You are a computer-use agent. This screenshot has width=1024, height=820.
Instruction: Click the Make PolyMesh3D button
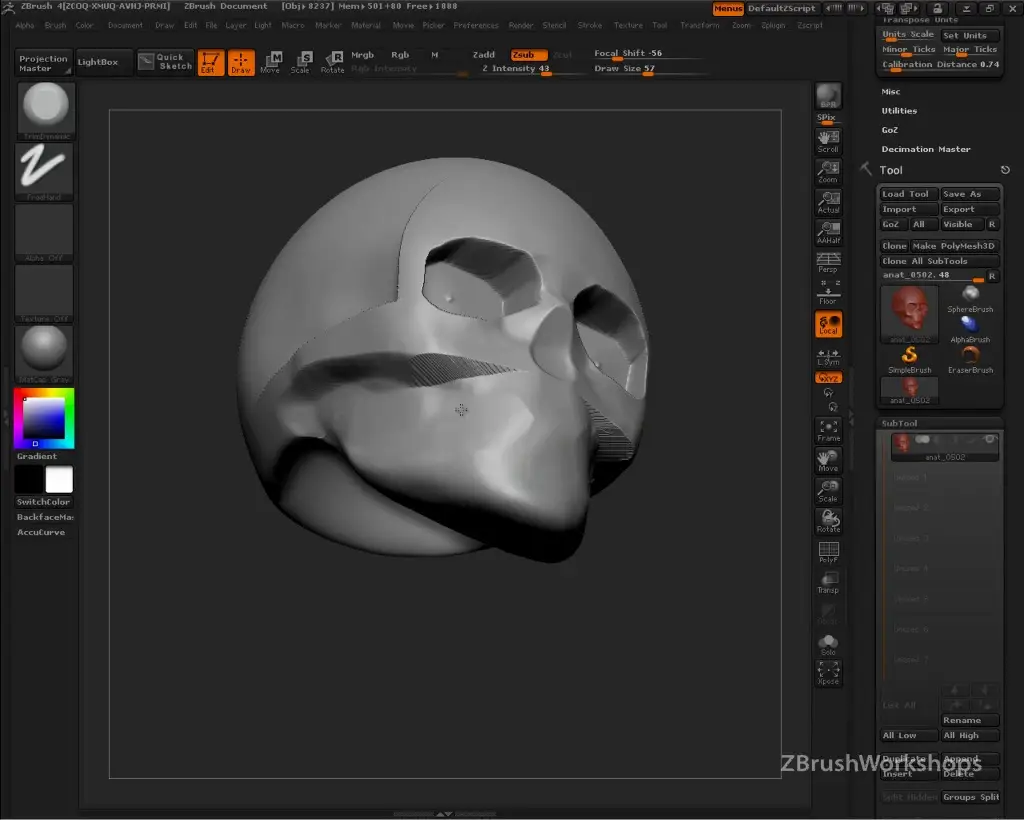pos(954,246)
